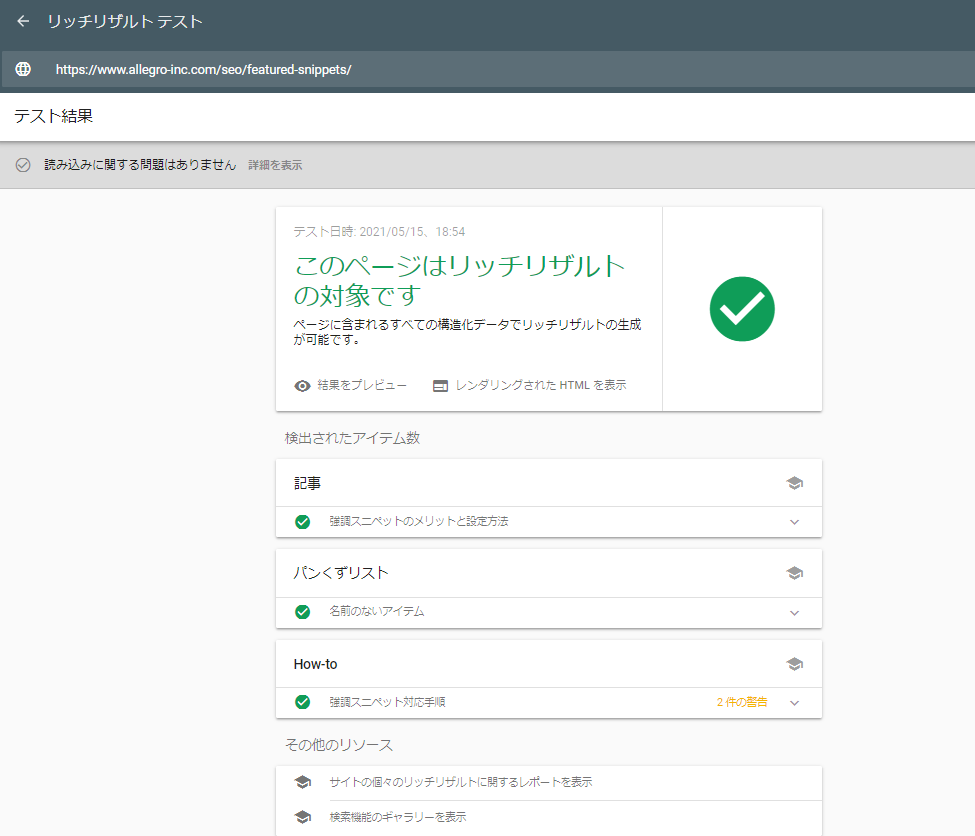Click the graduation cap icon in 記事 card
Viewport: 975px width, 836px height.
click(x=794, y=483)
